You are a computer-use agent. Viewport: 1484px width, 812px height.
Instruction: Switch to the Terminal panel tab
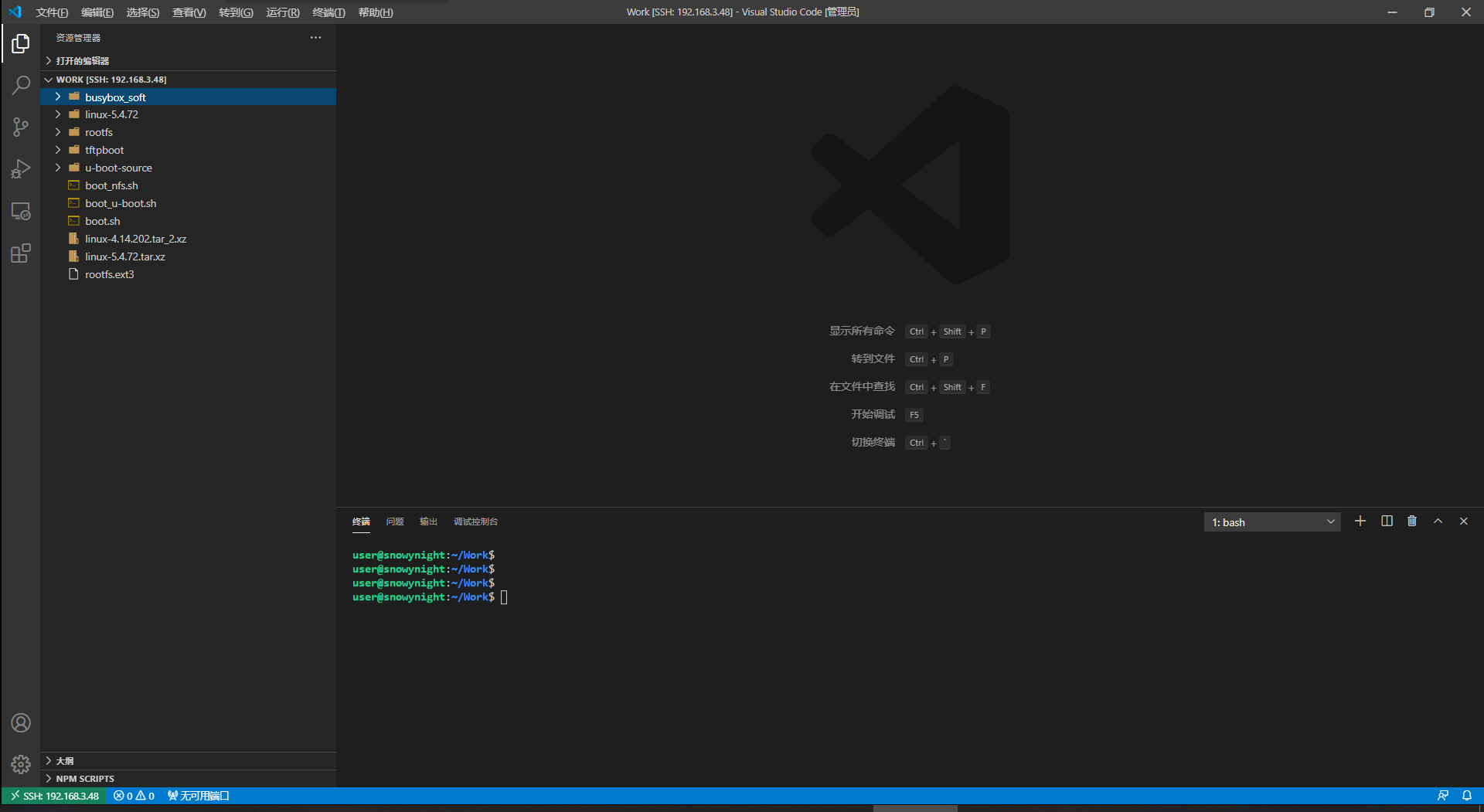(361, 522)
